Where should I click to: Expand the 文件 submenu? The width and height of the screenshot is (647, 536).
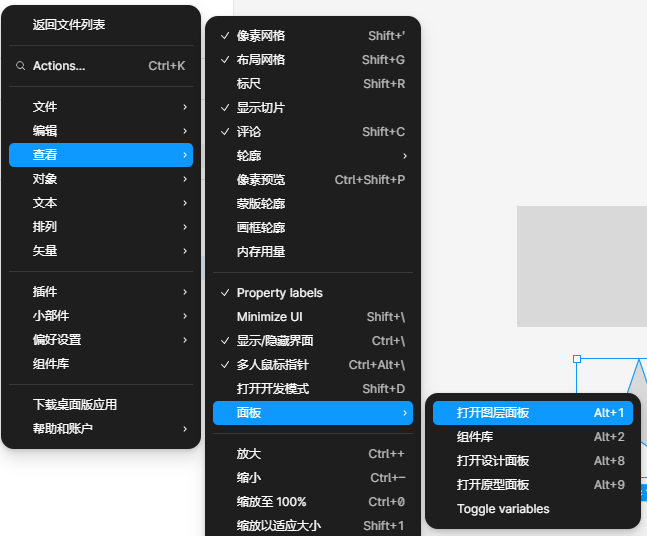click(x=101, y=107)
